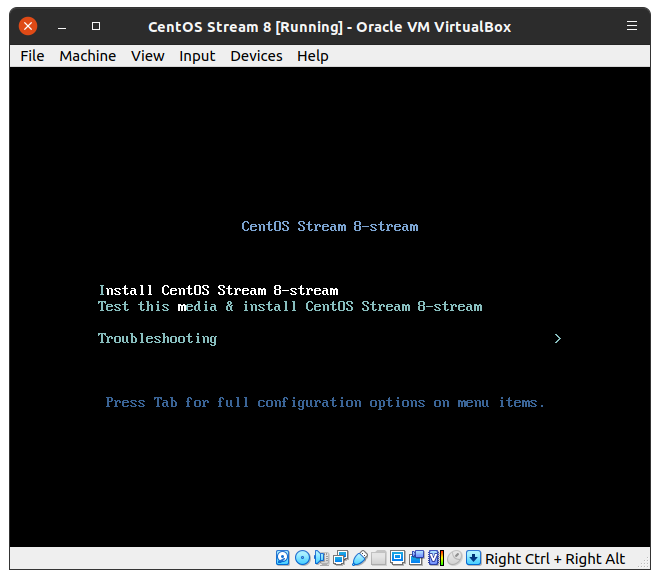Screen dimensions: 660x579
Task: Expand the Troubleshooting submenu arrow
Action: [x=557, y=339]
